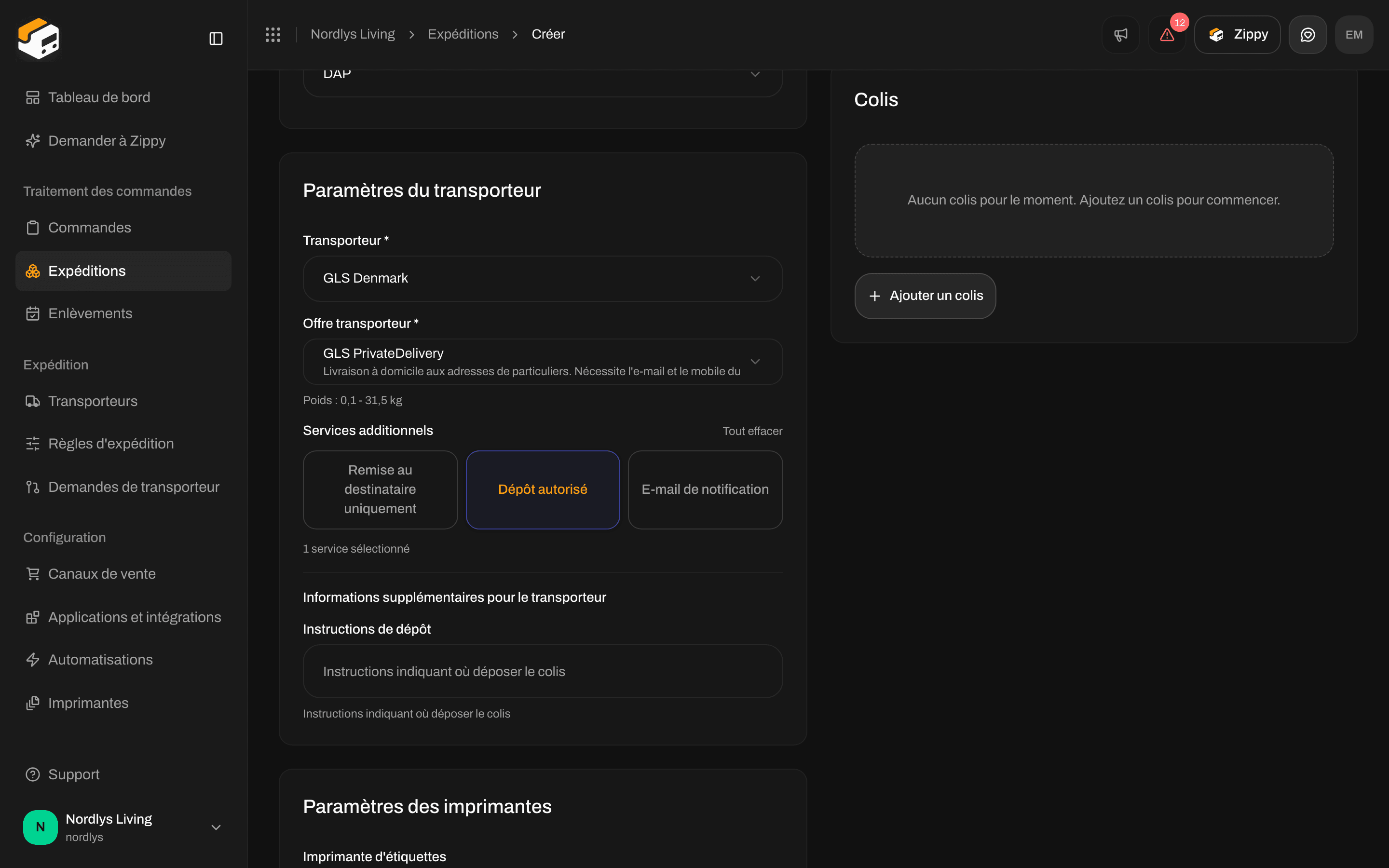Go to Automatisations
The height and width of the screenshot is (868, 1389).
tap(123, 660)
